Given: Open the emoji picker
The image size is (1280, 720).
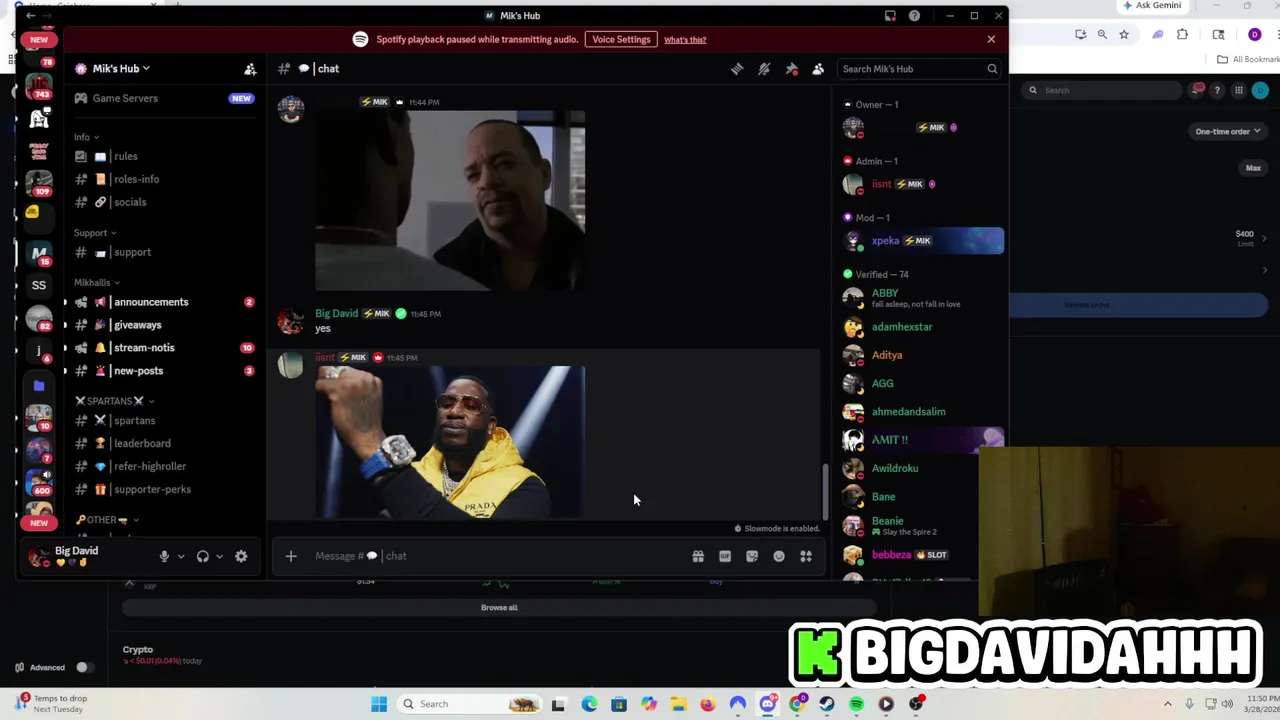Looking at the screenshot, I should pos(779,556).
